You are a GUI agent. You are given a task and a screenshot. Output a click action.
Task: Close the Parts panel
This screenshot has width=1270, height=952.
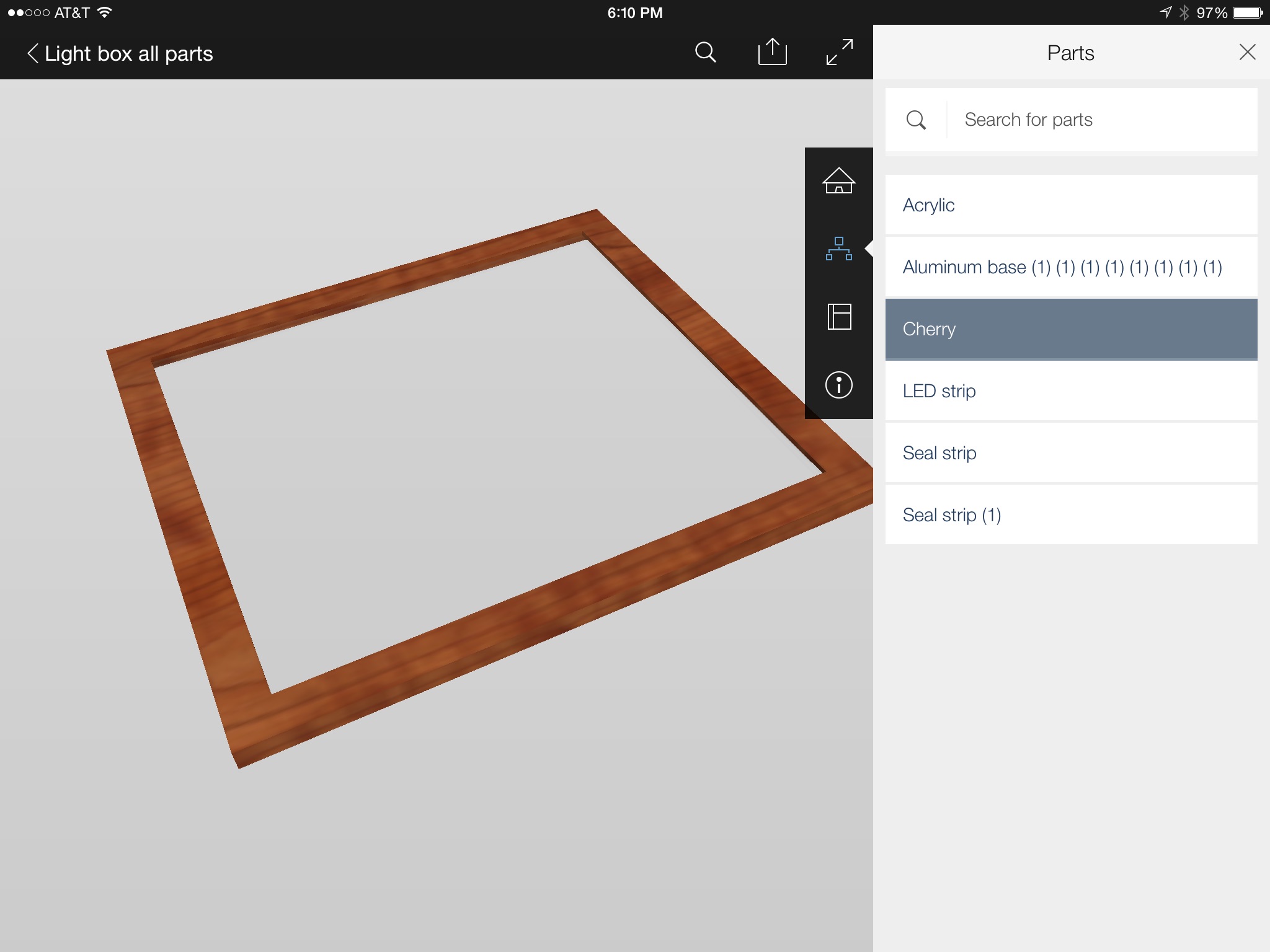(1247, 52)
